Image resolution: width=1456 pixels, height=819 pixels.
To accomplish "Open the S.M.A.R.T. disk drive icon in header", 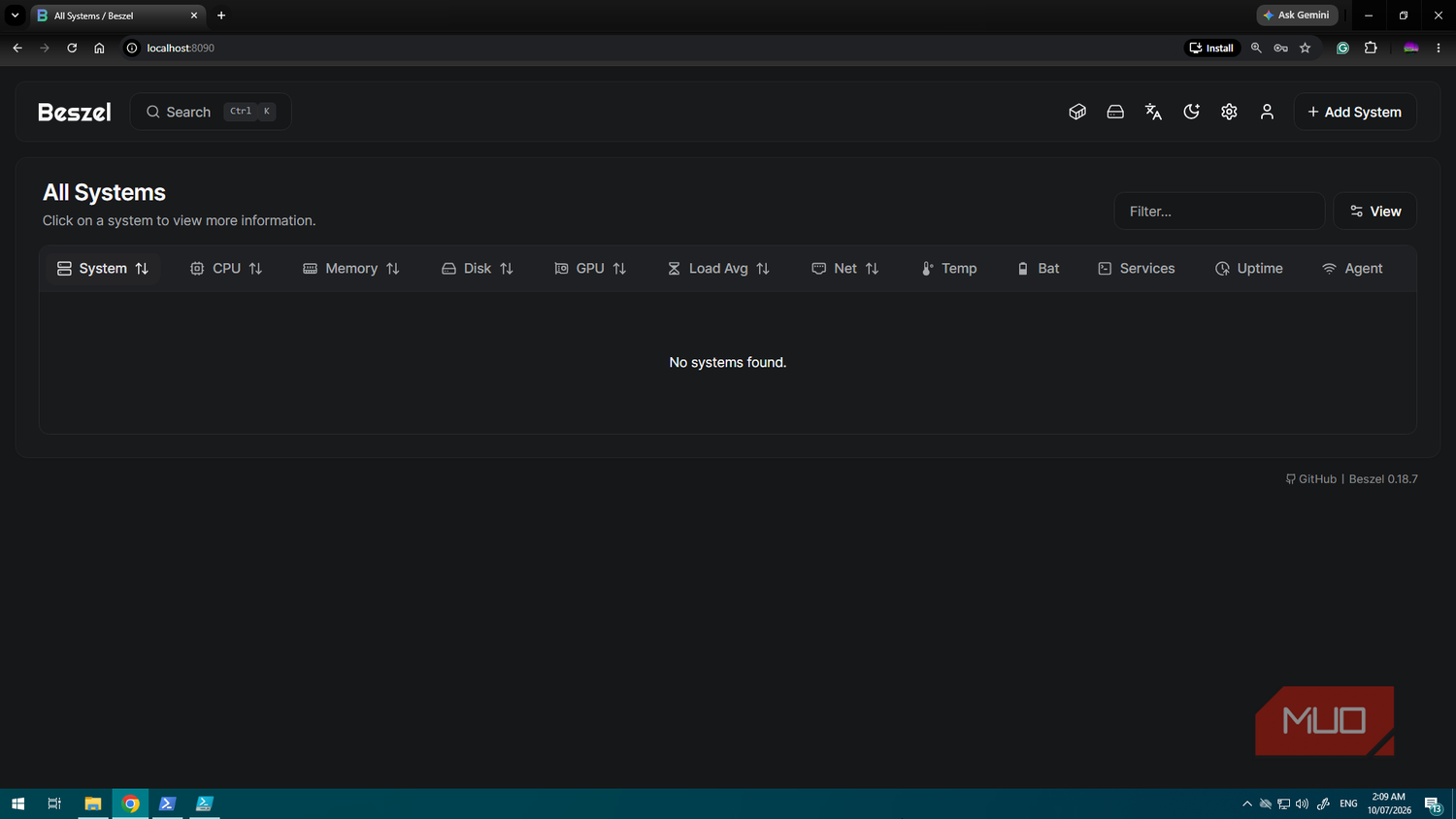I will (1115, 112).
